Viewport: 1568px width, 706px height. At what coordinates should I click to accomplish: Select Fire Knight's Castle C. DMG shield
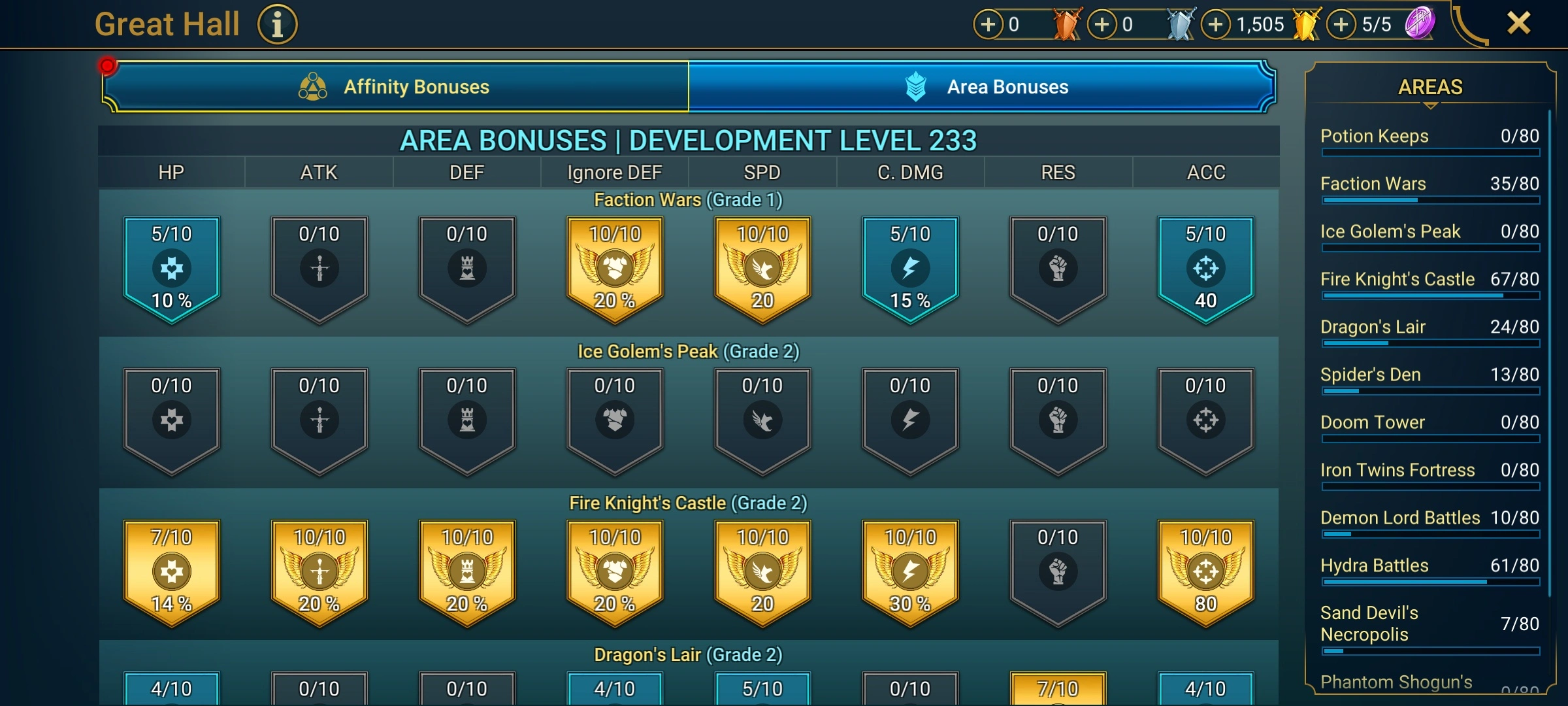click(x=910, y=573)
